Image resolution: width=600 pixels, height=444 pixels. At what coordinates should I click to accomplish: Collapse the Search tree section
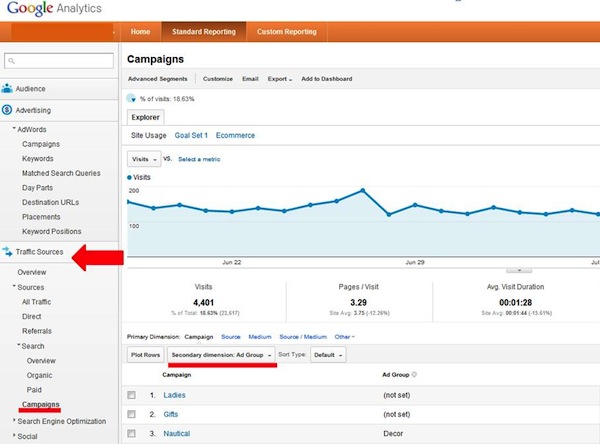pos(18,345)
